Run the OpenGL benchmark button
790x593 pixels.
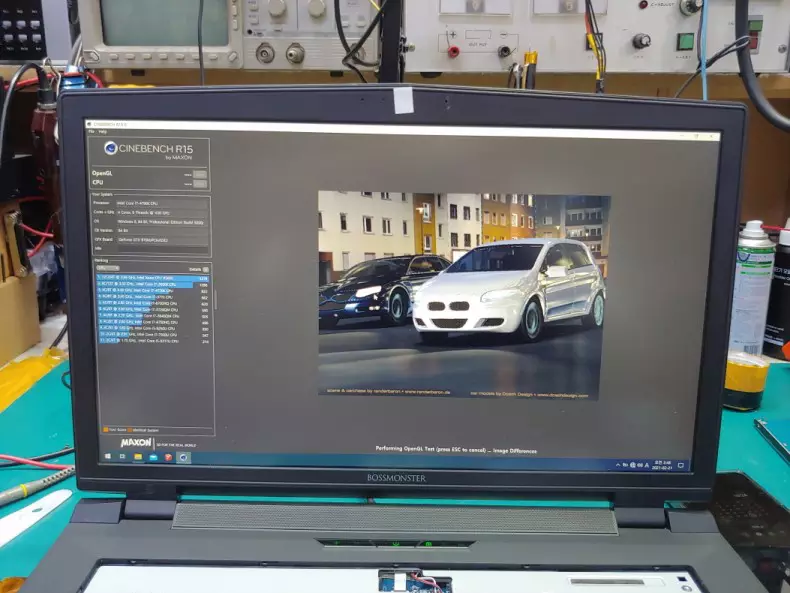point(200,174)
